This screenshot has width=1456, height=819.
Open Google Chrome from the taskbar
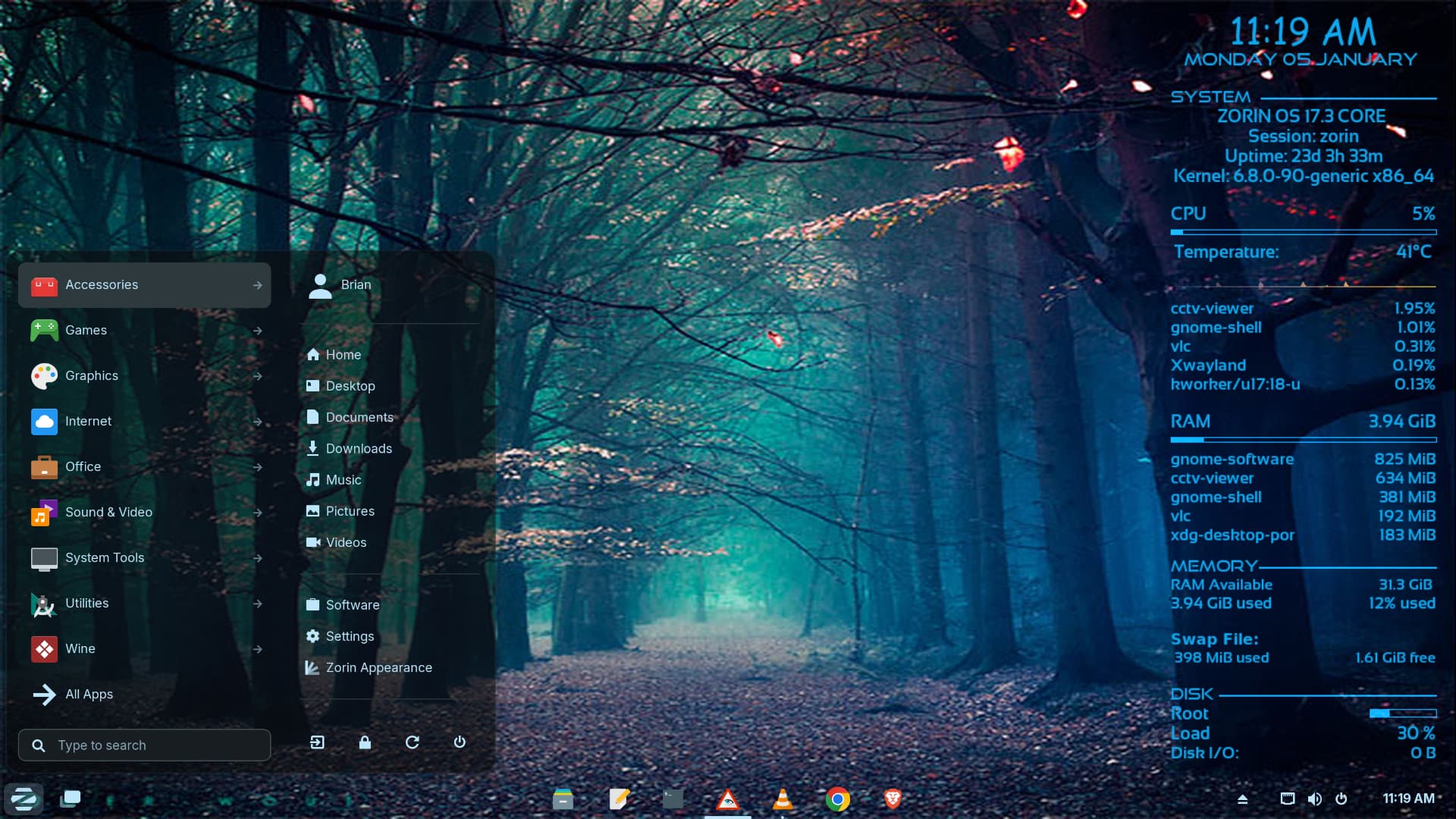pos(838,799)
